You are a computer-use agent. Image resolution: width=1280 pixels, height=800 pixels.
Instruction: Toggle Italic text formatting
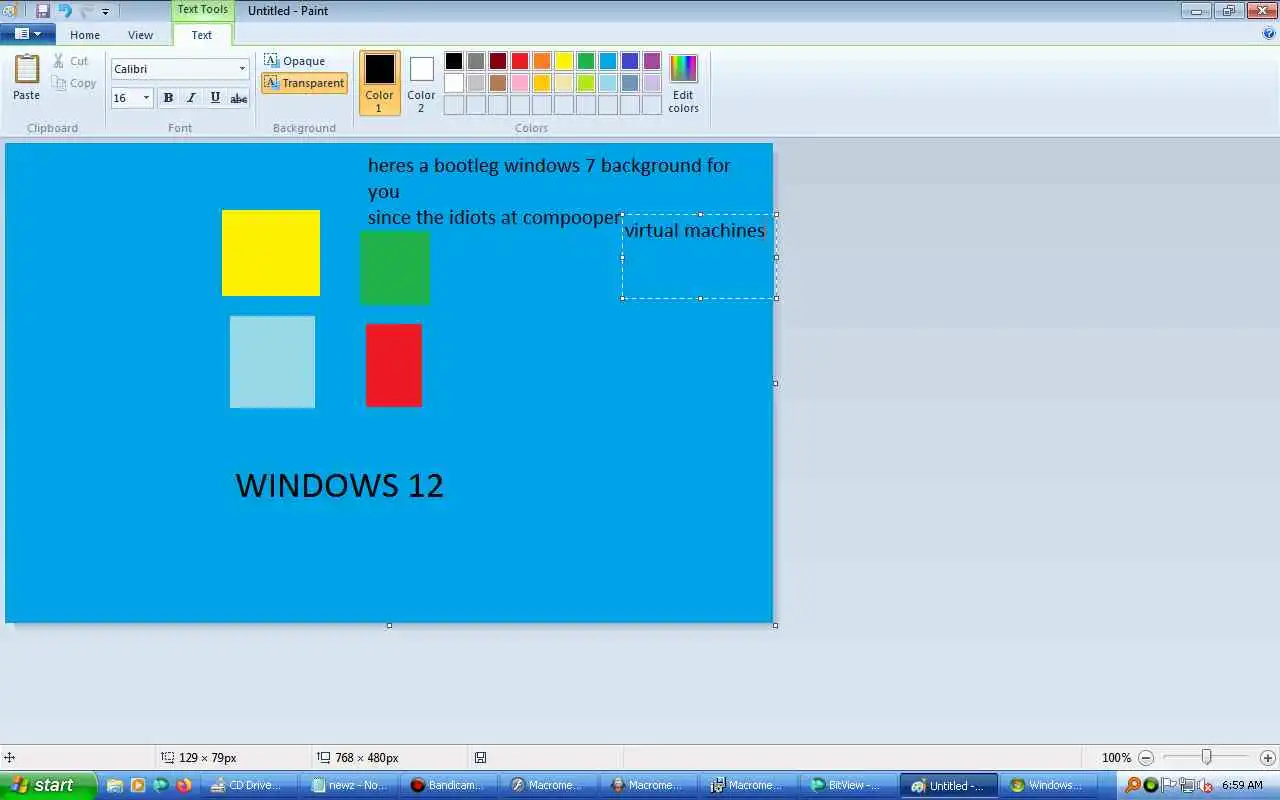tap(191, 98)
